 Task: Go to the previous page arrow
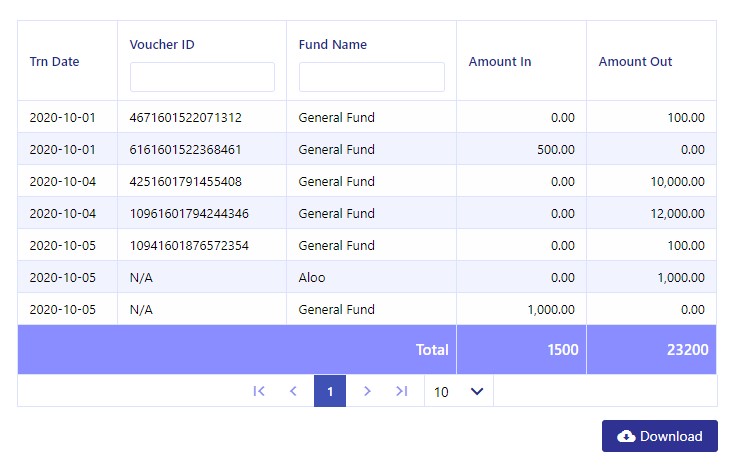click(x=293, y=391)
